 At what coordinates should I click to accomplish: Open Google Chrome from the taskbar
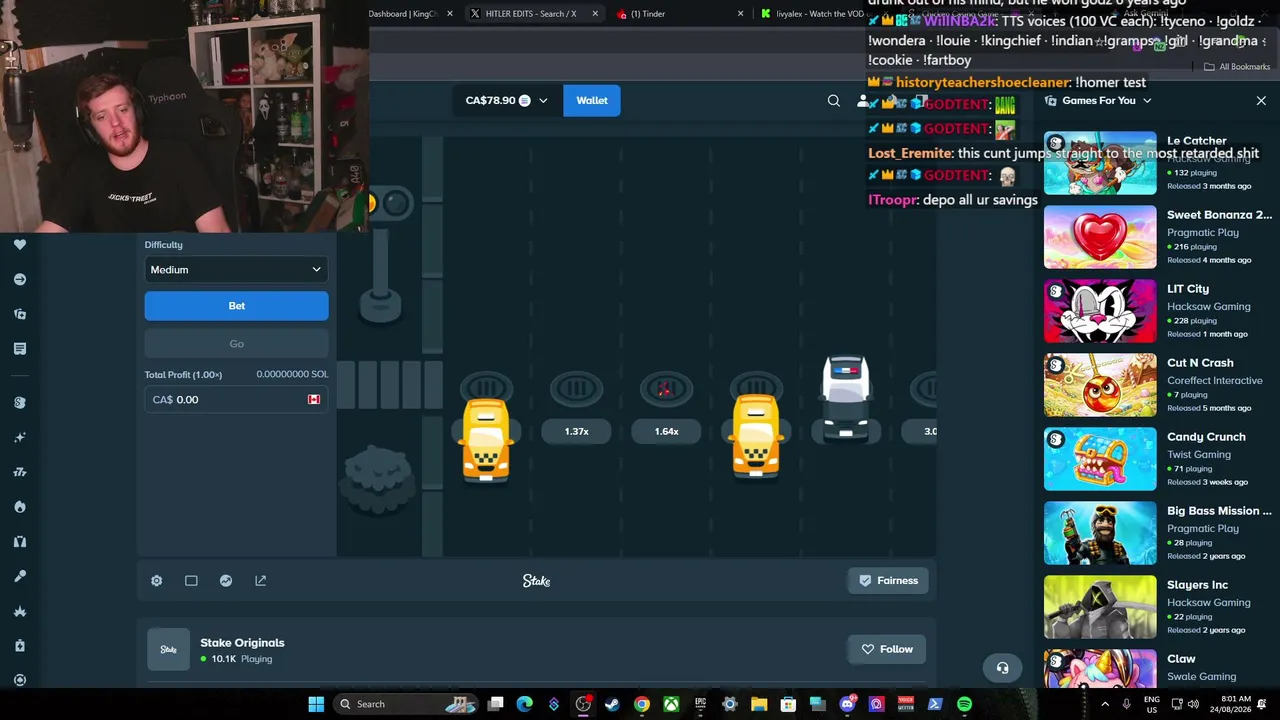642,704
